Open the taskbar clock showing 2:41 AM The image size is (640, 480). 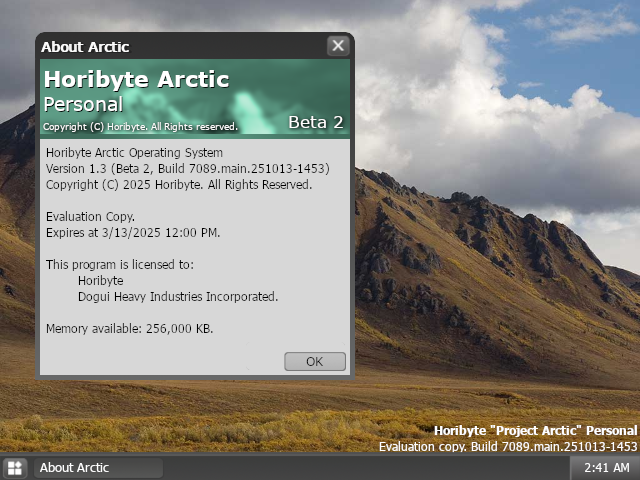pos(606,468)
